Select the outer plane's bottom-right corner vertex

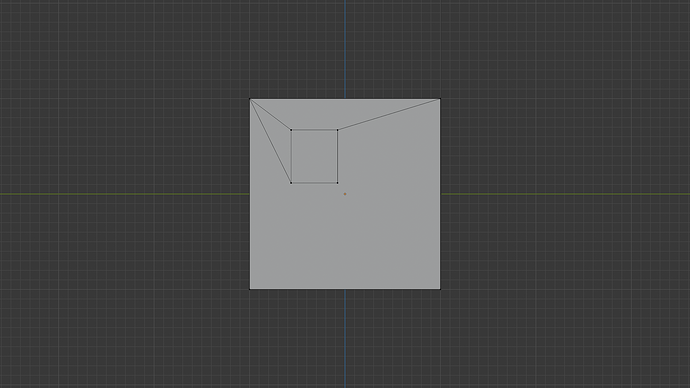click(x=440, y=289)
